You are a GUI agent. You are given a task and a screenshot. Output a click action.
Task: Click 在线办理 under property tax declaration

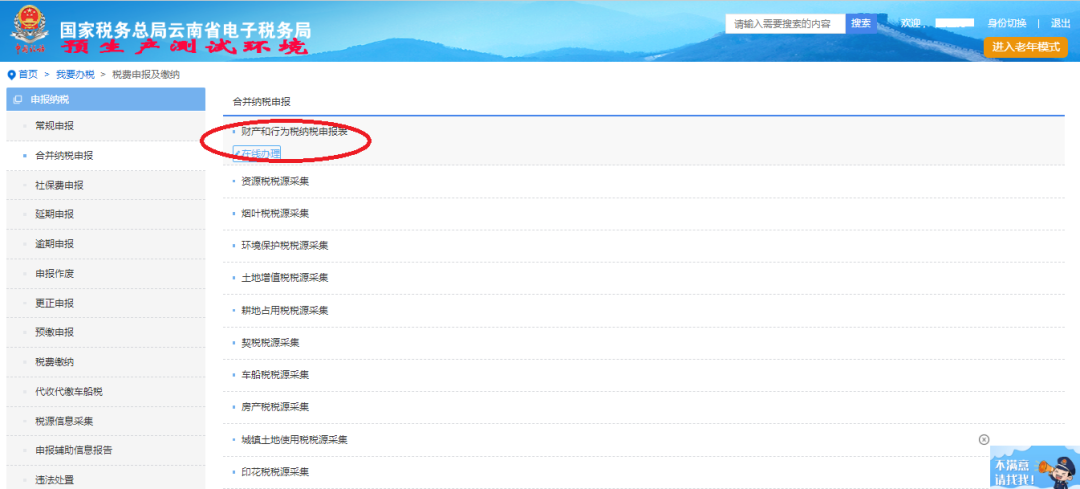[257, 153]
